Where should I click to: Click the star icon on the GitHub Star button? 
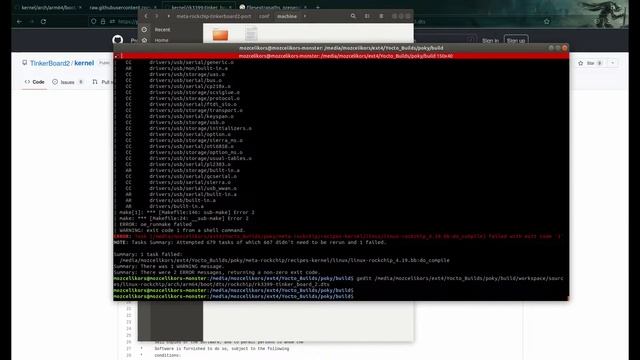click(x=580, y=63)
